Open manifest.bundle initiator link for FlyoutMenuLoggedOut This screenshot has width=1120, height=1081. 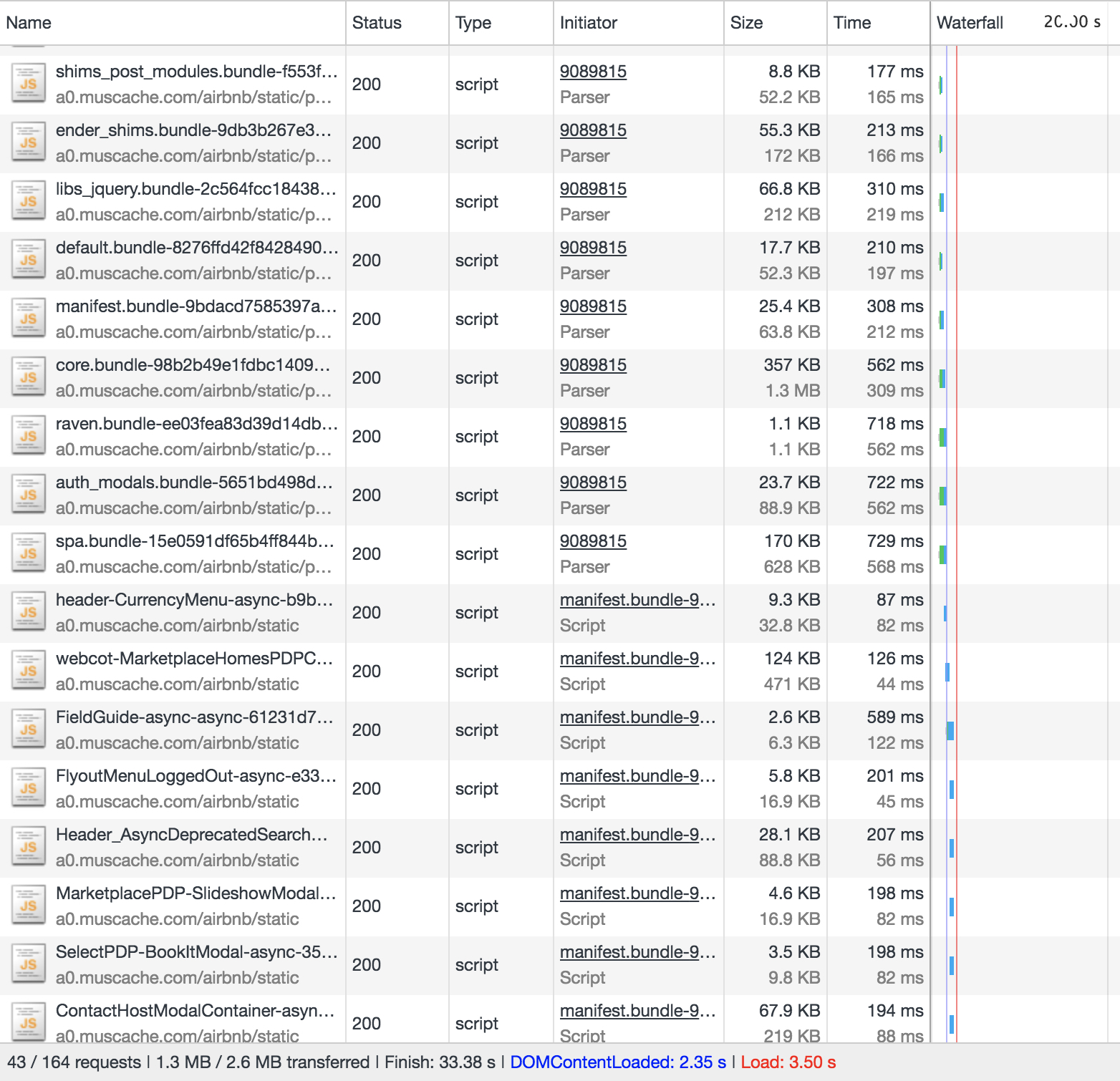point(637,776)
